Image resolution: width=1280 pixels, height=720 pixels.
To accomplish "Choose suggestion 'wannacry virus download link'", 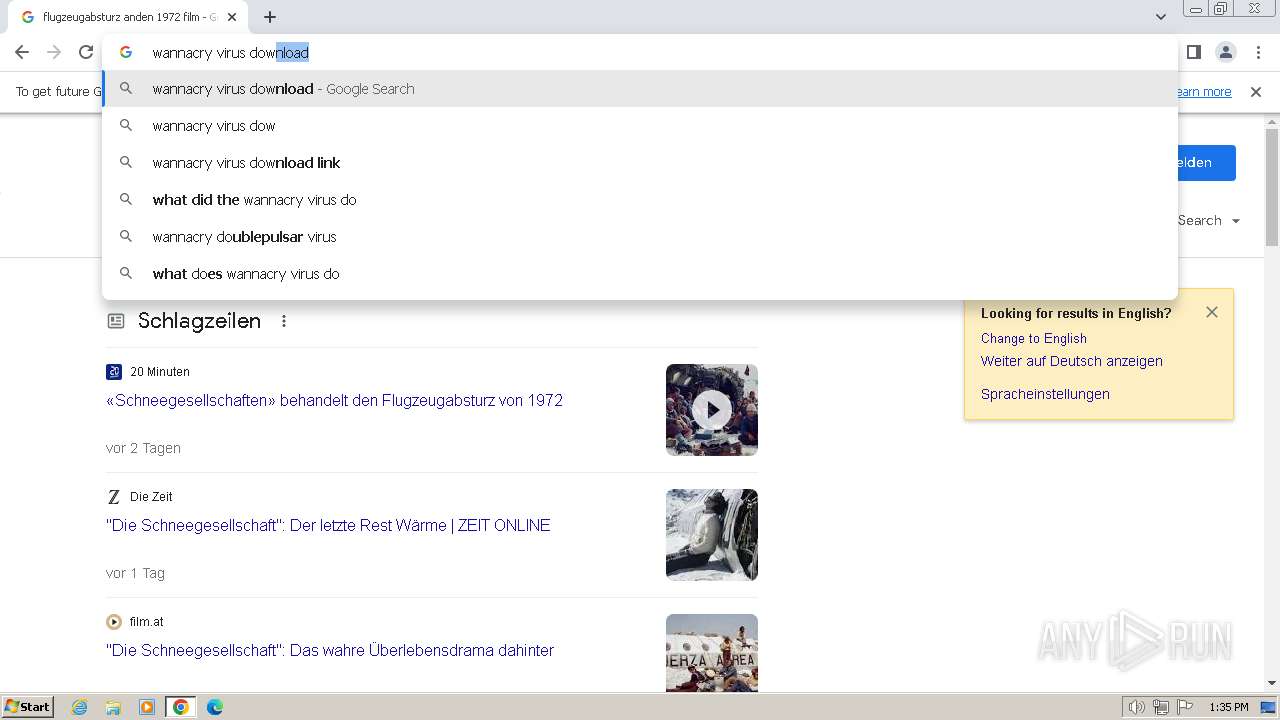I will click(x=640, y=163).
